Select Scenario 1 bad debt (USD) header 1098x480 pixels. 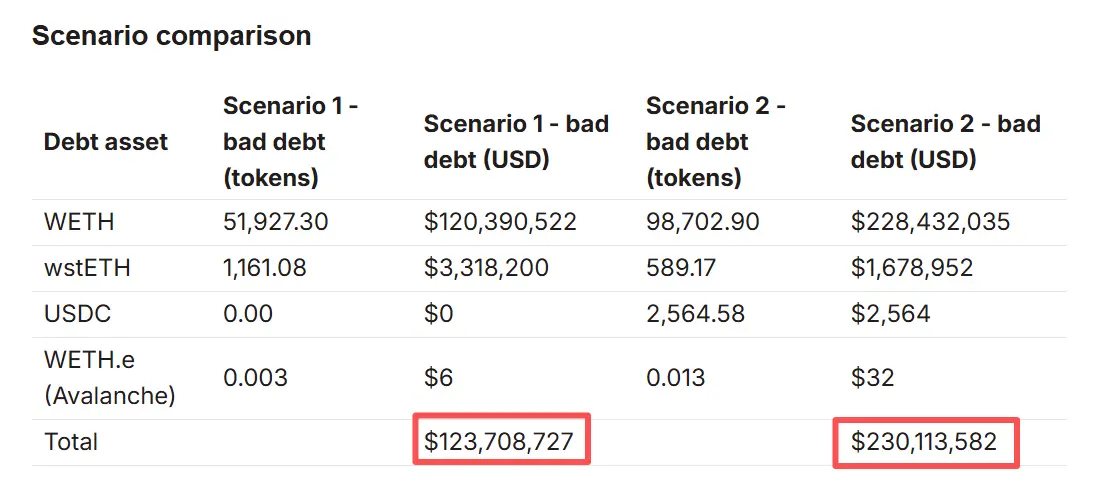[516, 142]
